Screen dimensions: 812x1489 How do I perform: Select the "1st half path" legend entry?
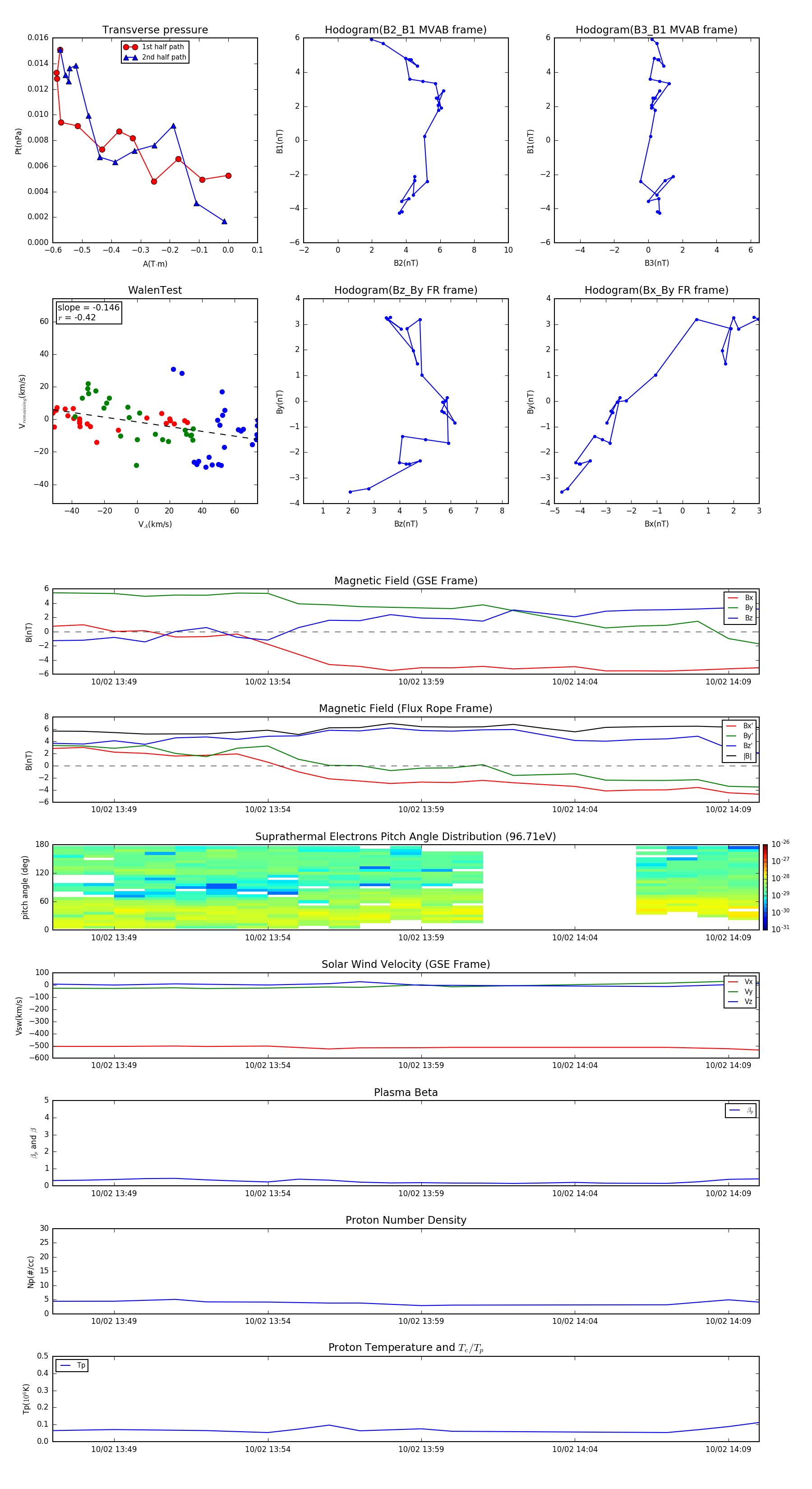coord(154,47)
